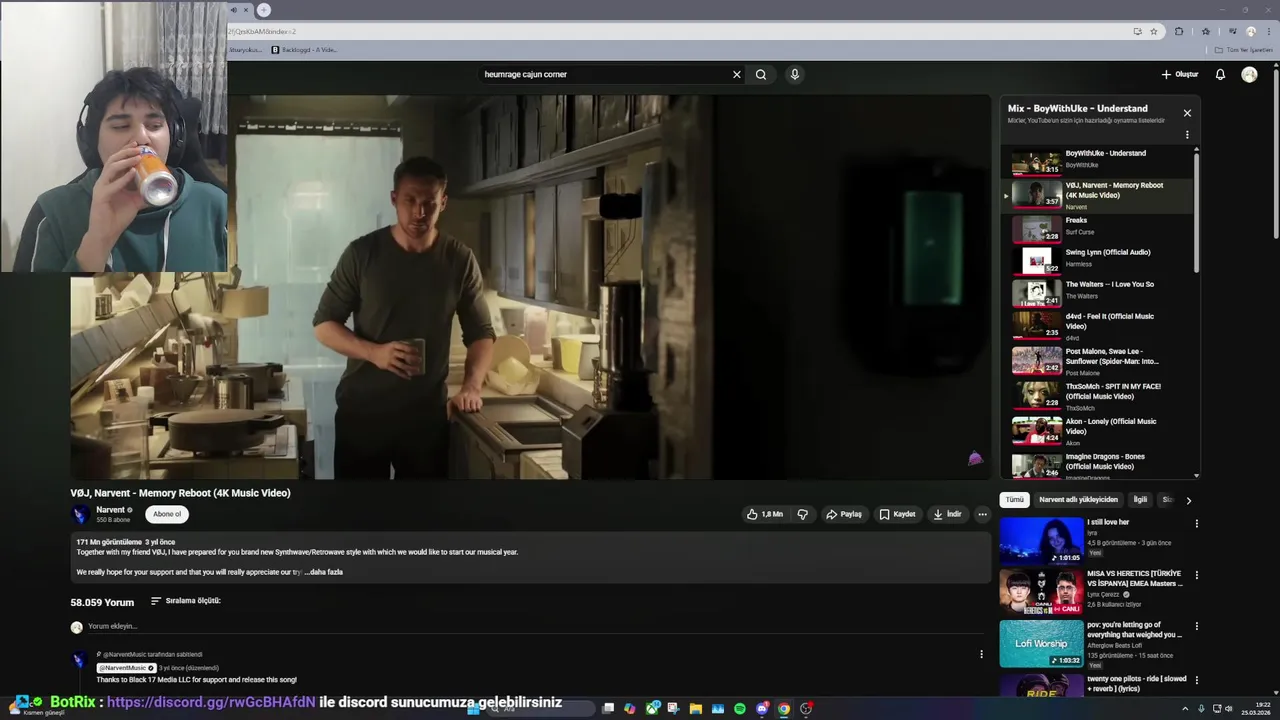Screen dimensions: 1280x720
Task: Select the Tümü filter chip
Action: (1014, 499)
